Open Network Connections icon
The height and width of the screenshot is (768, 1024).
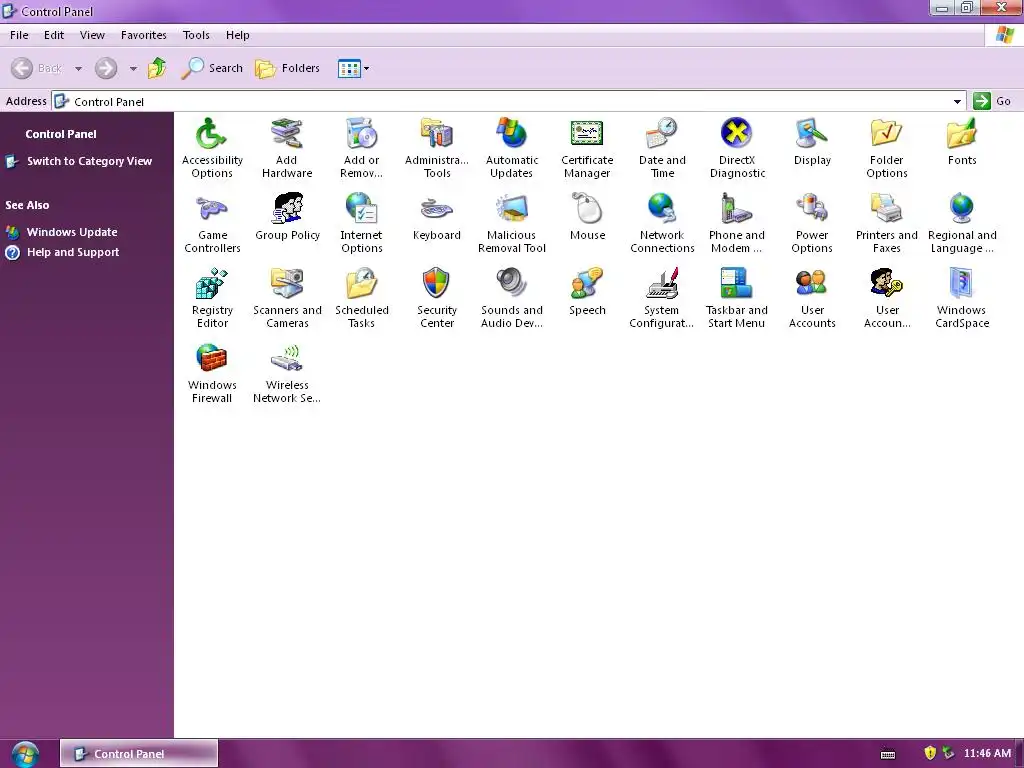pos(662,223)
